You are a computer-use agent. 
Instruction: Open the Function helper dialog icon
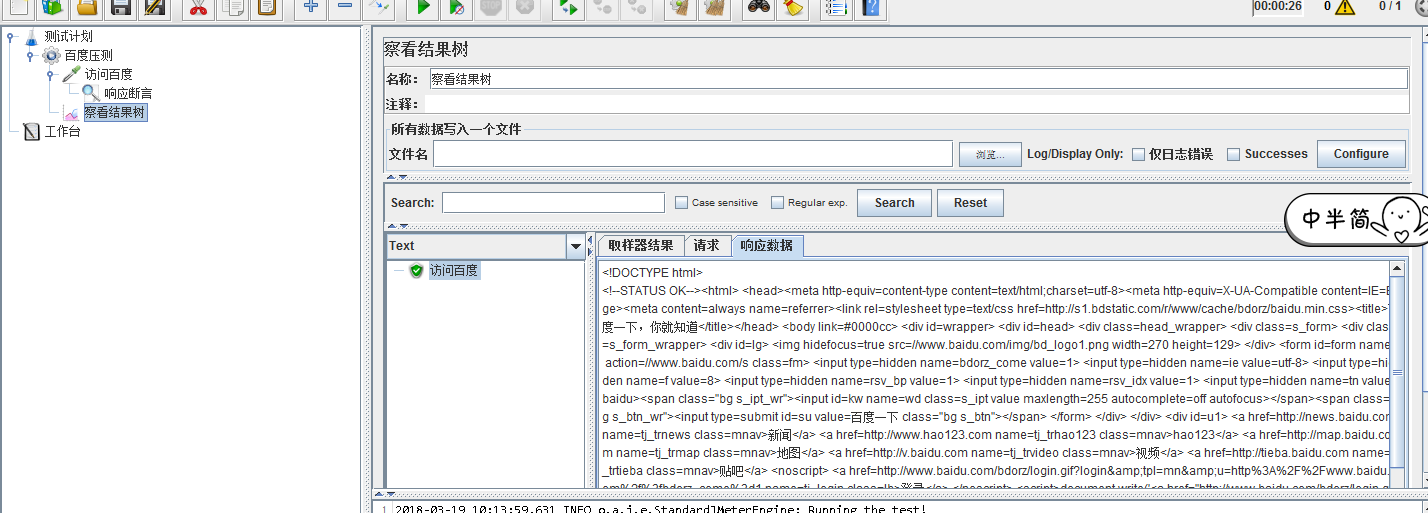tap(836, 8)
